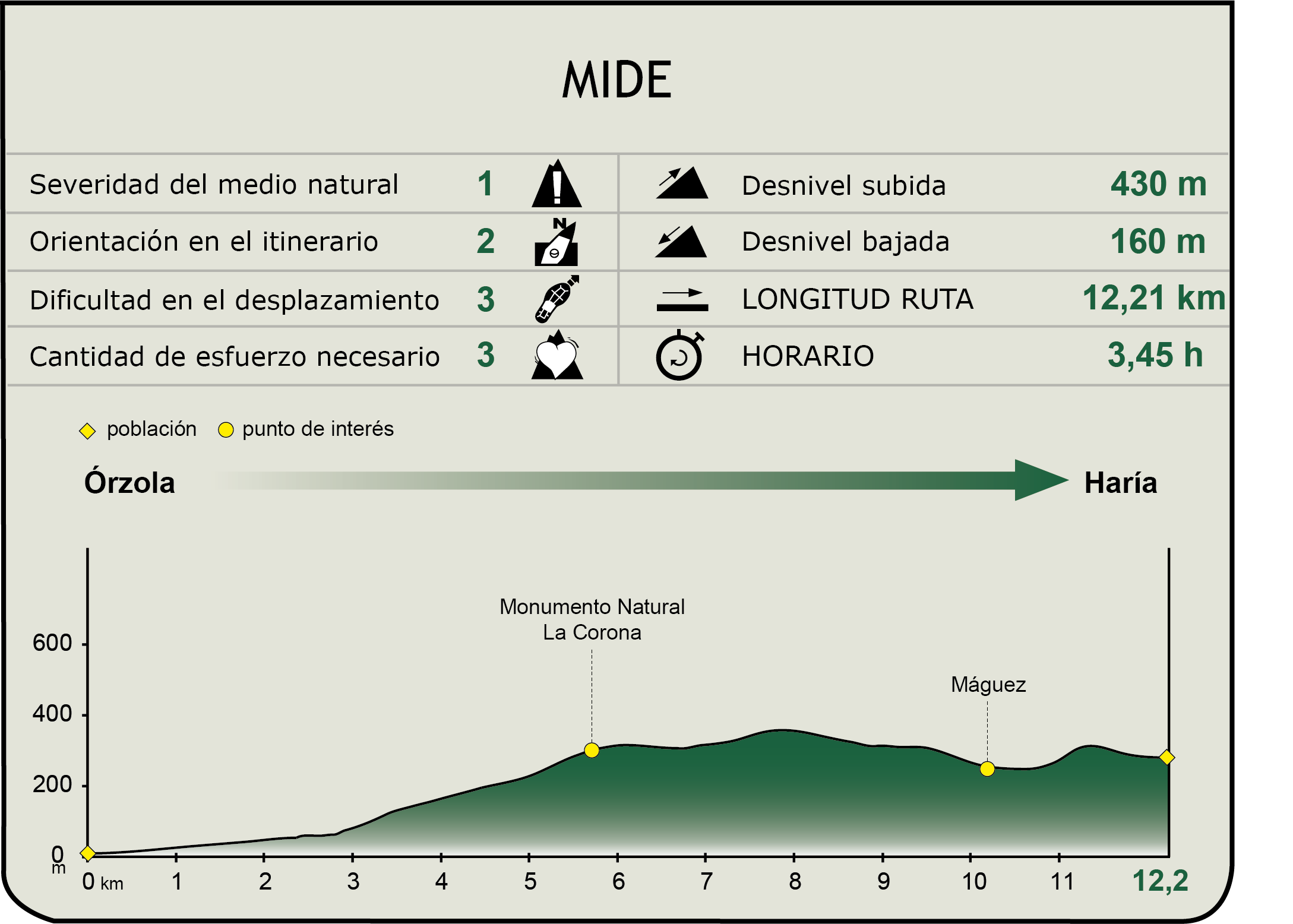Viewport: 1293px width, 924px height.
Task: Click the 1 km axis label
Action: [176, 882]
